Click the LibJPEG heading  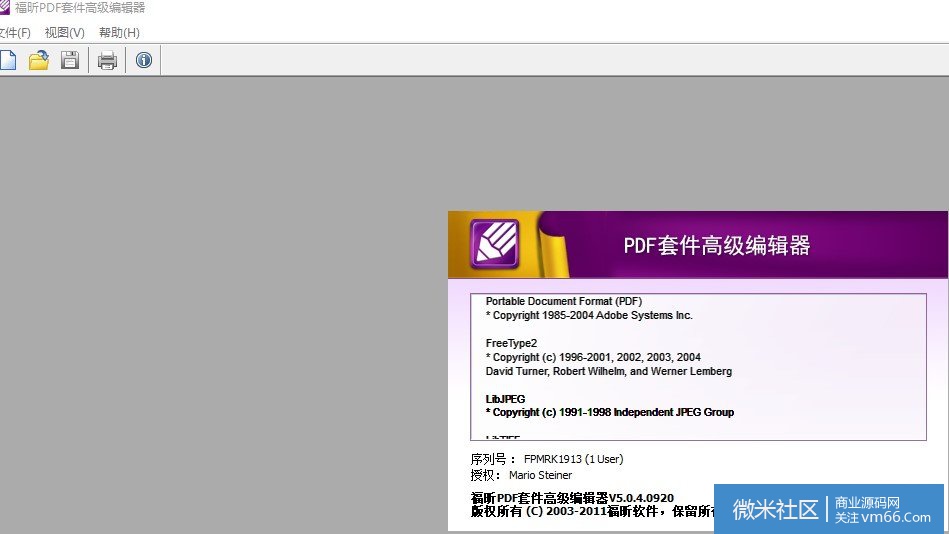505,399
